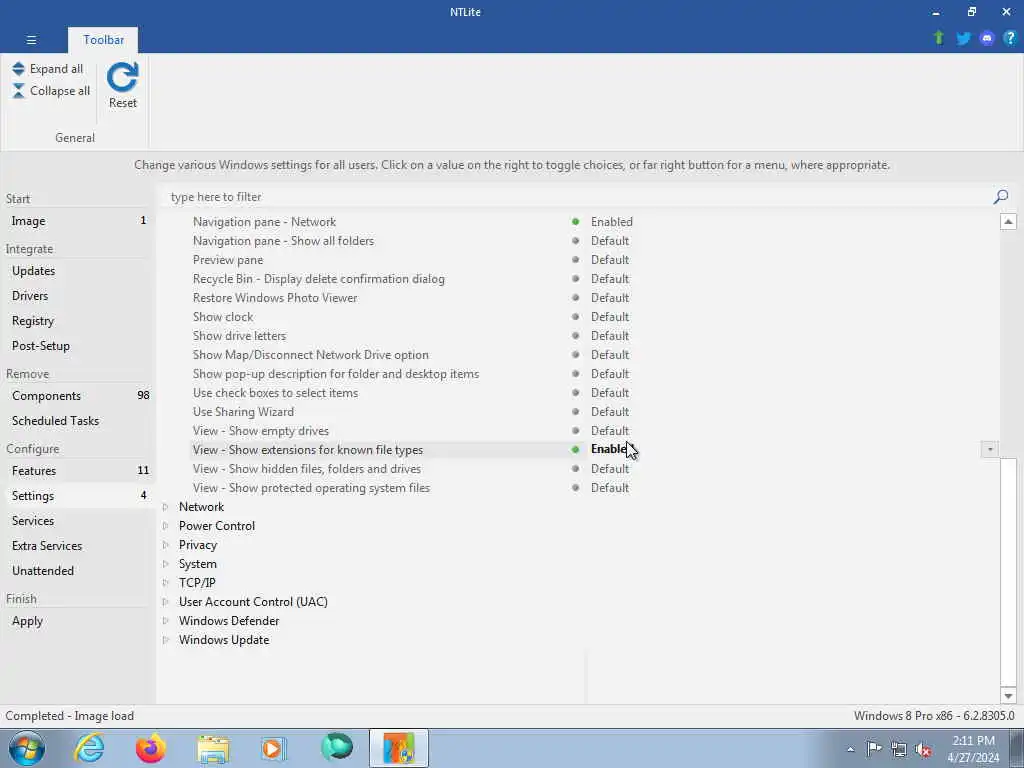Open the hamburger menu icon
The width and height of the screenshot is (1024, 768).
(31, 40)
